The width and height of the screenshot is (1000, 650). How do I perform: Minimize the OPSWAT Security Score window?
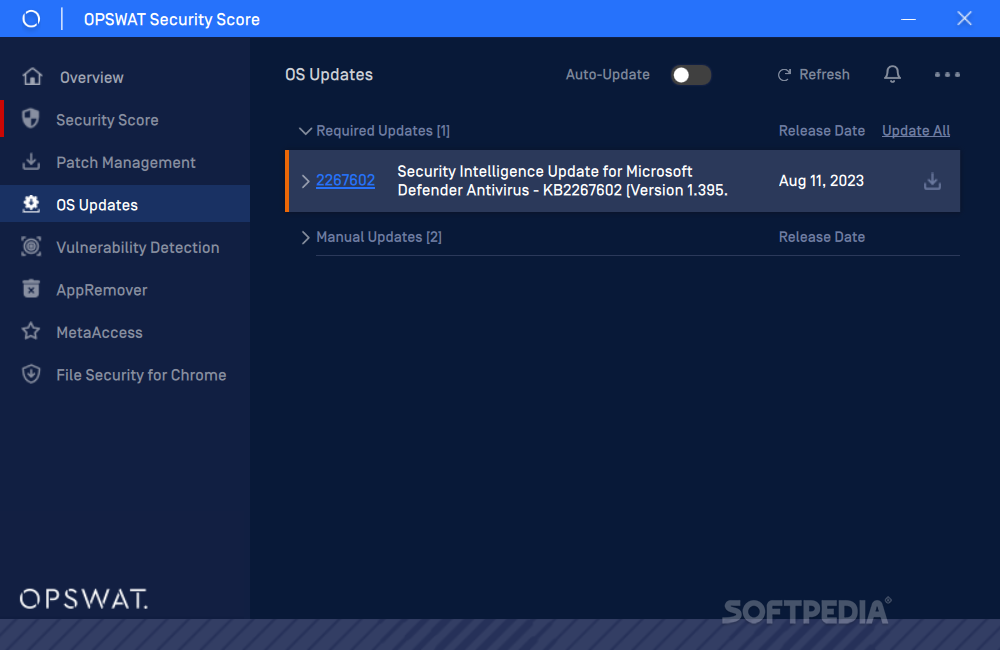coord(908,19)
